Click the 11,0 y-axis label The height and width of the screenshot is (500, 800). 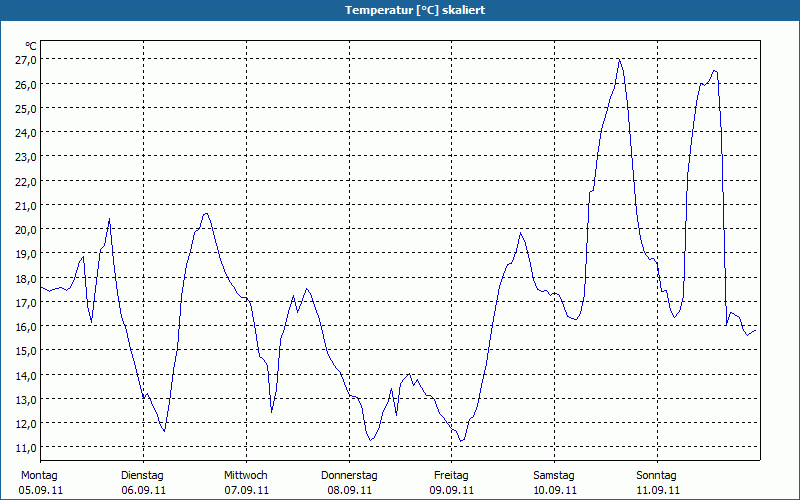(26, 448)
